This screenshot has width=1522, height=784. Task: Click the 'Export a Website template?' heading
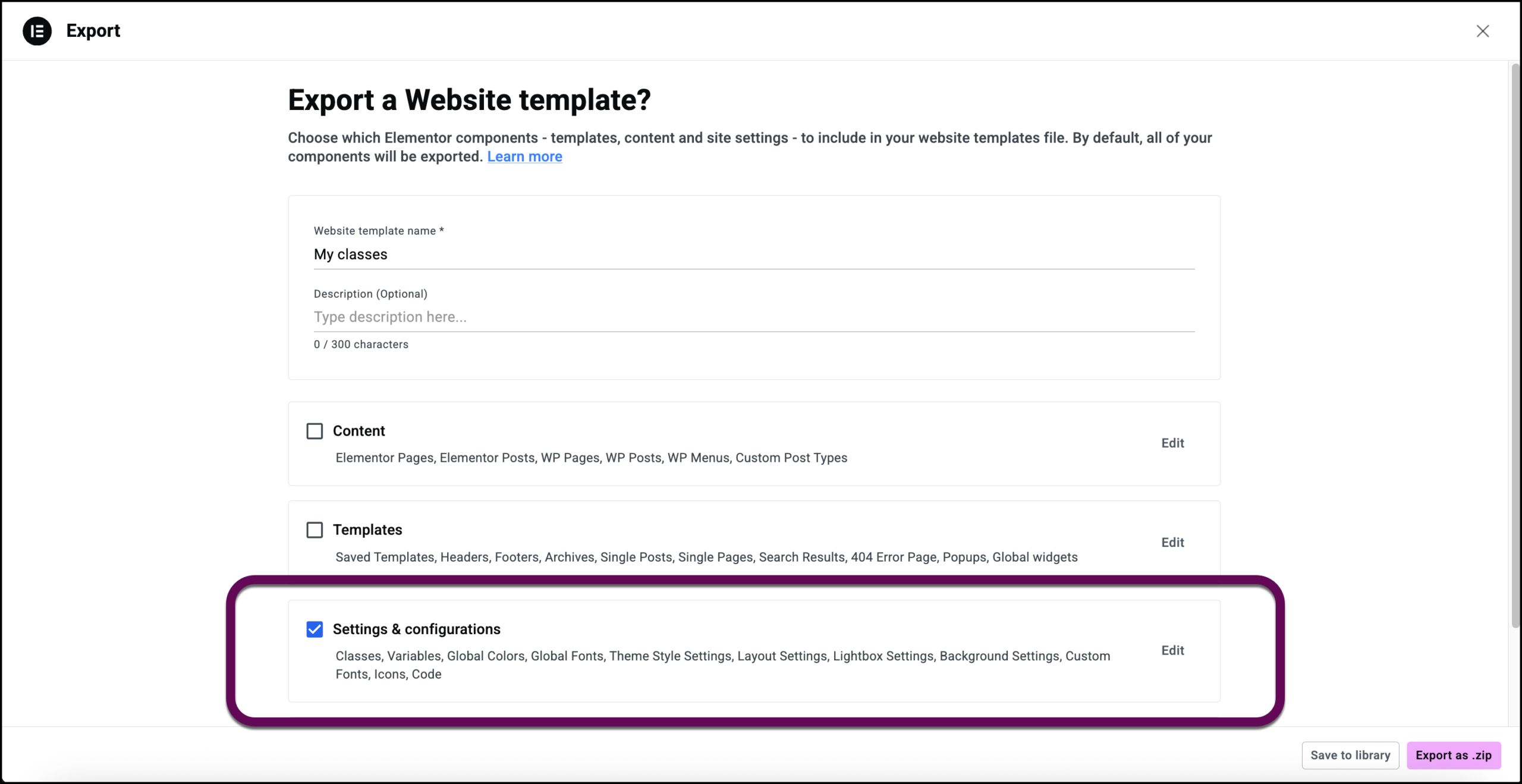point(469,100)
